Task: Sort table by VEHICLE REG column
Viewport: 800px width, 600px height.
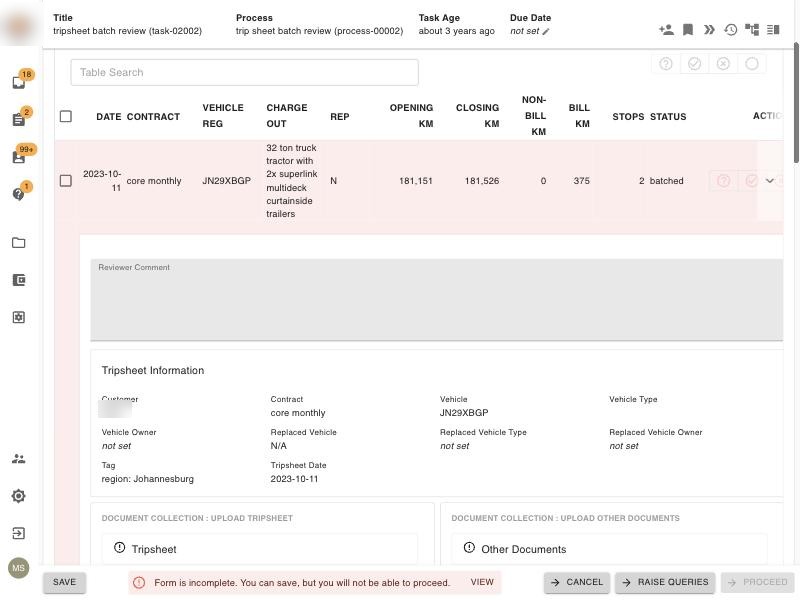Action: [x=223, y=116]
